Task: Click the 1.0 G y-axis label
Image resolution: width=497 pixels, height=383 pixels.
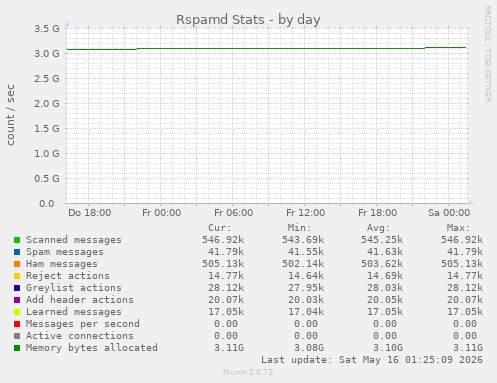Action: [x=47, y=154]
